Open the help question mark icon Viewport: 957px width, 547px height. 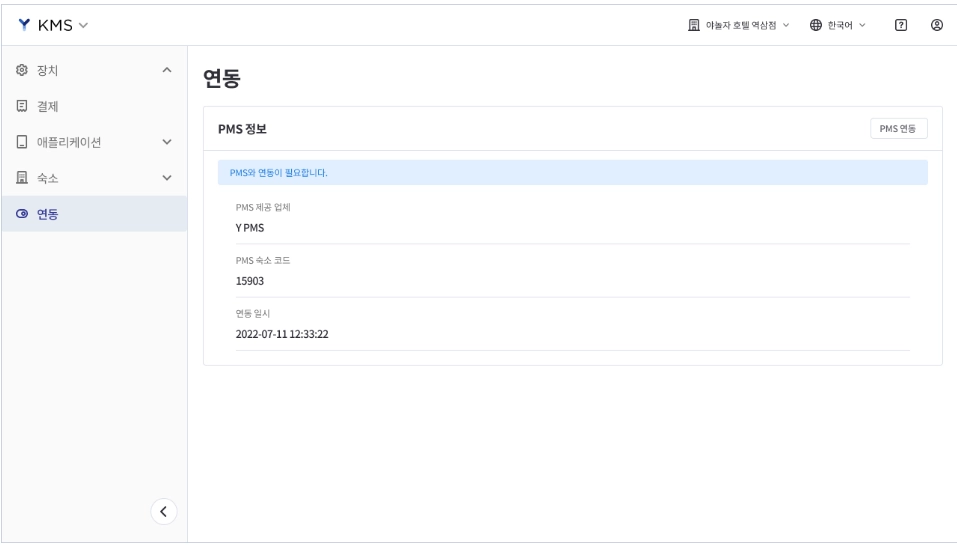click(x=901, y=25)
